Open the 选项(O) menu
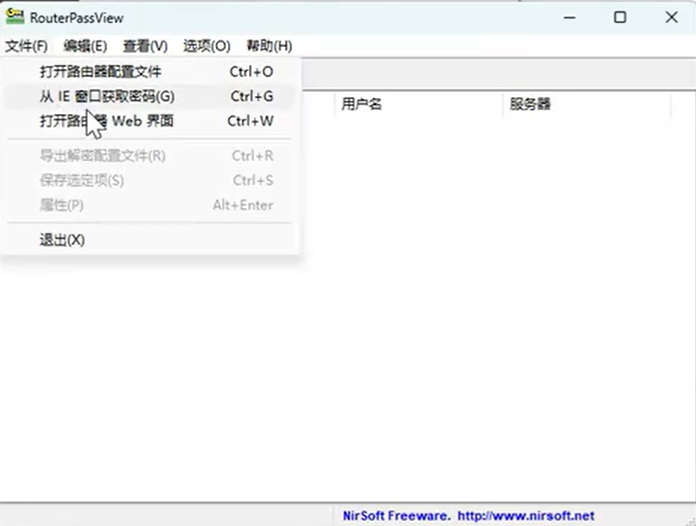The height and width of the screenshot is (526, 696). (206, 46)
